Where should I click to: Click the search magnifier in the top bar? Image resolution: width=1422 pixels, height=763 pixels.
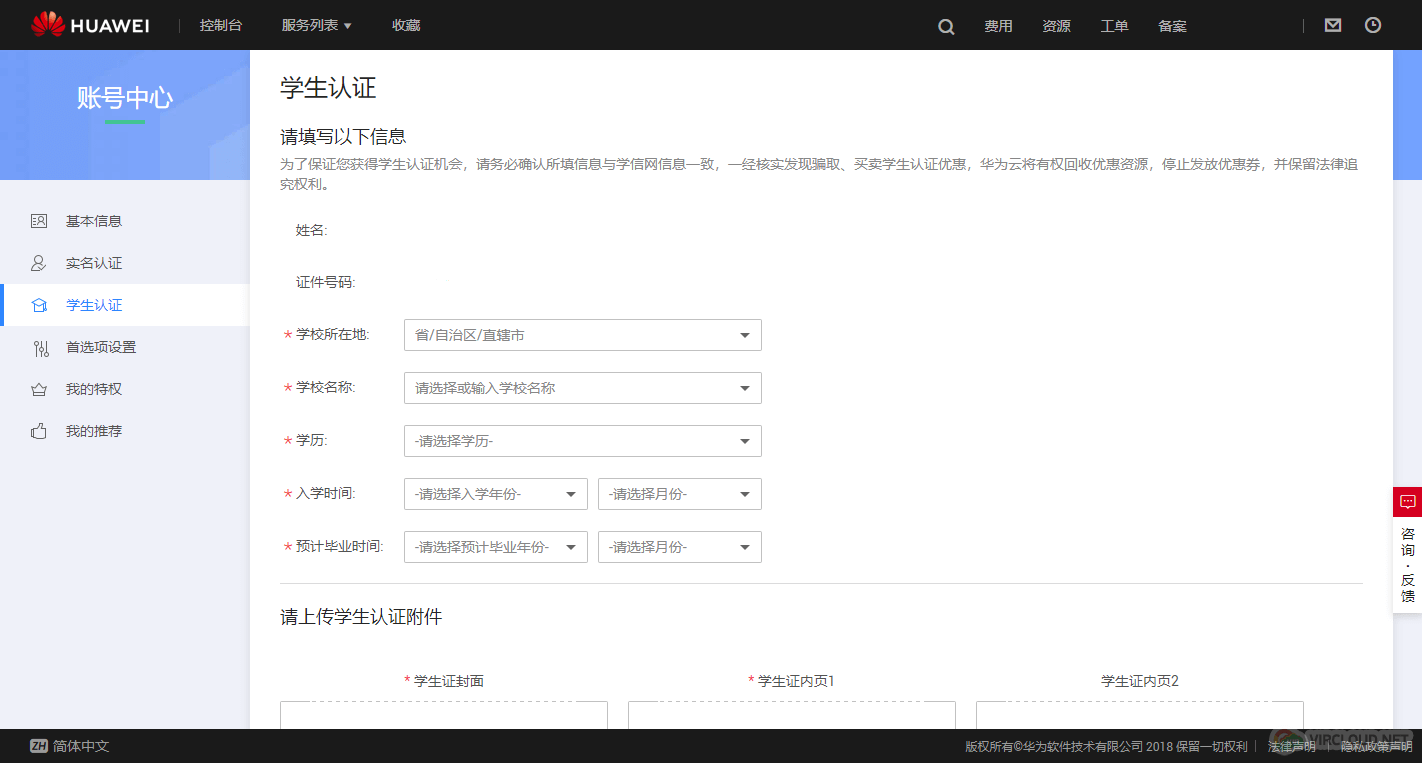pyautogui.click(x=945, y=25)
